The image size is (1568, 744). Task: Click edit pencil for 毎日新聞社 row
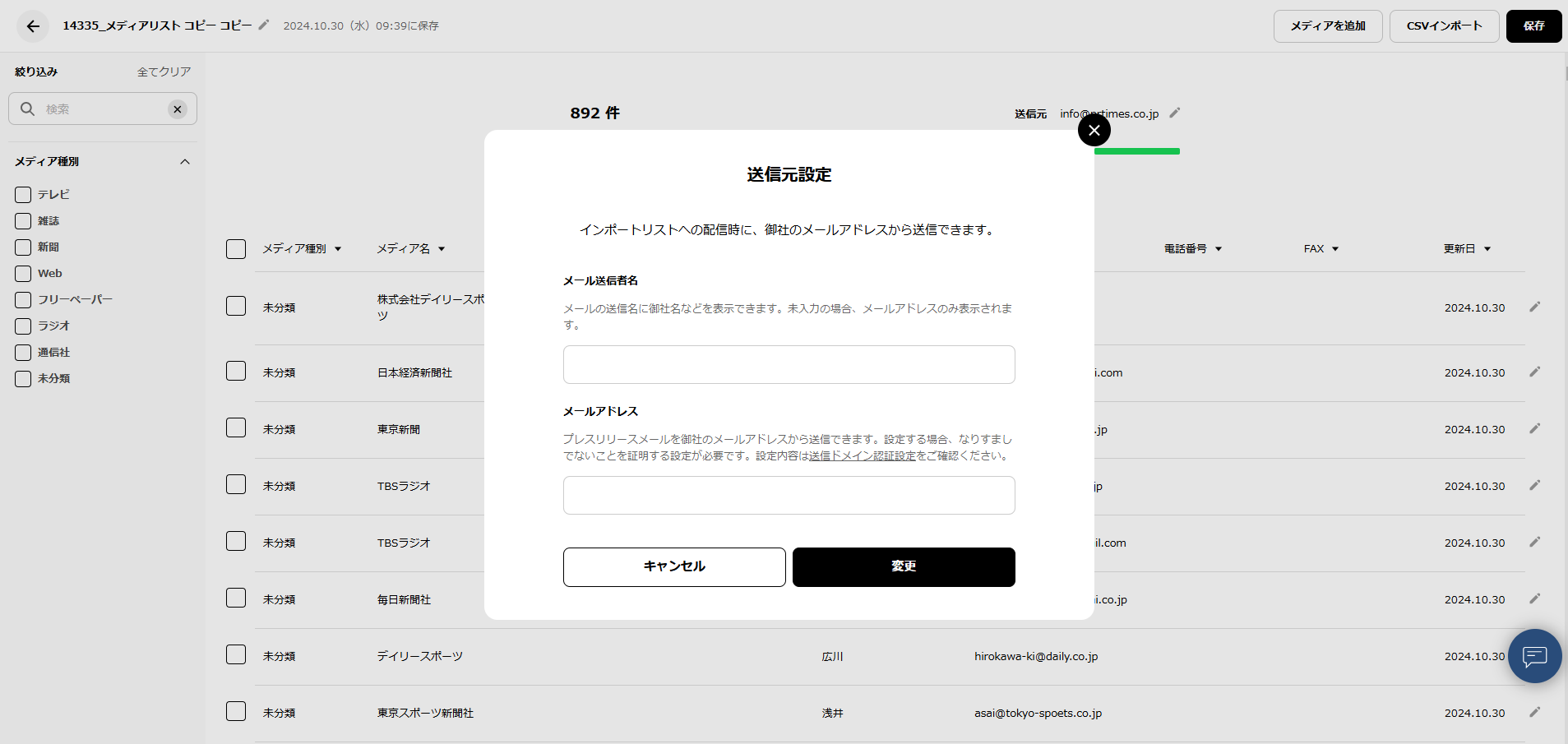click(1534, 599)
